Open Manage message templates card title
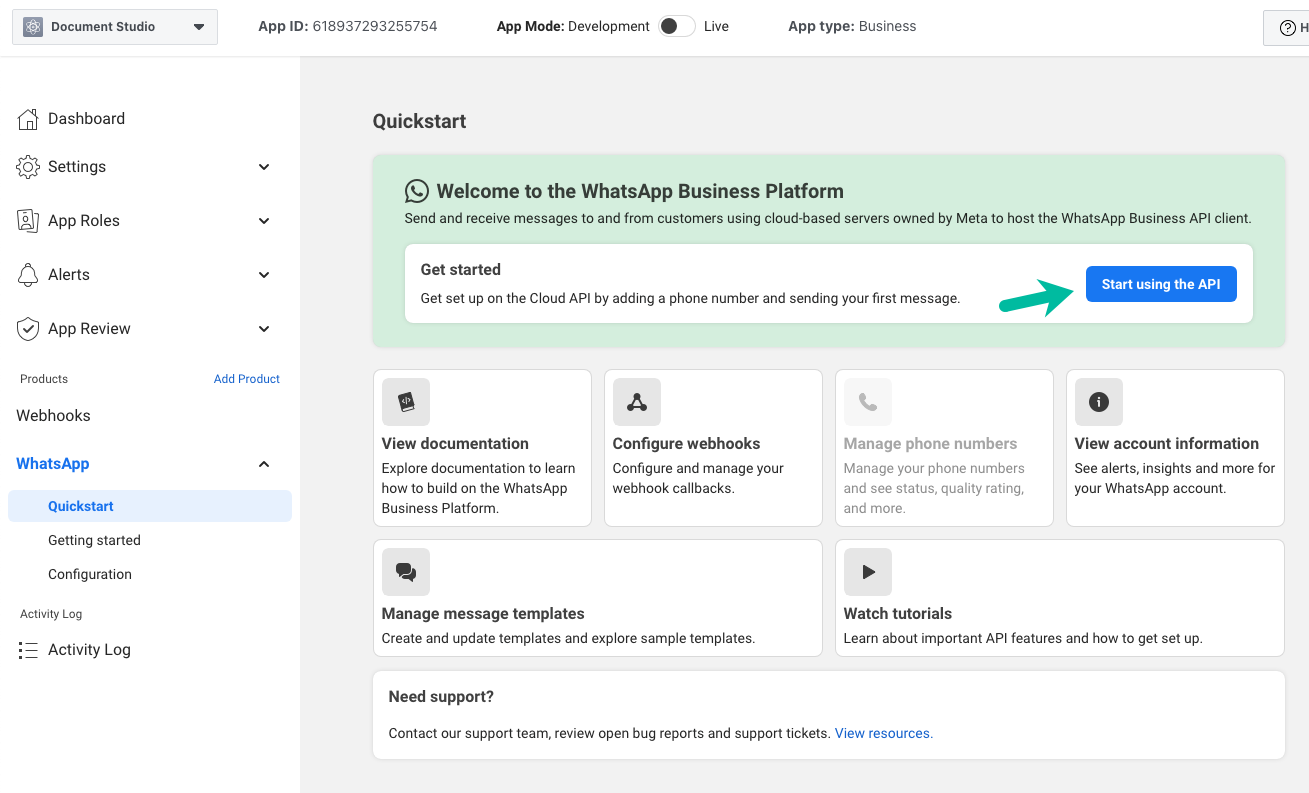1309x793 pixels. click(483, 614)
